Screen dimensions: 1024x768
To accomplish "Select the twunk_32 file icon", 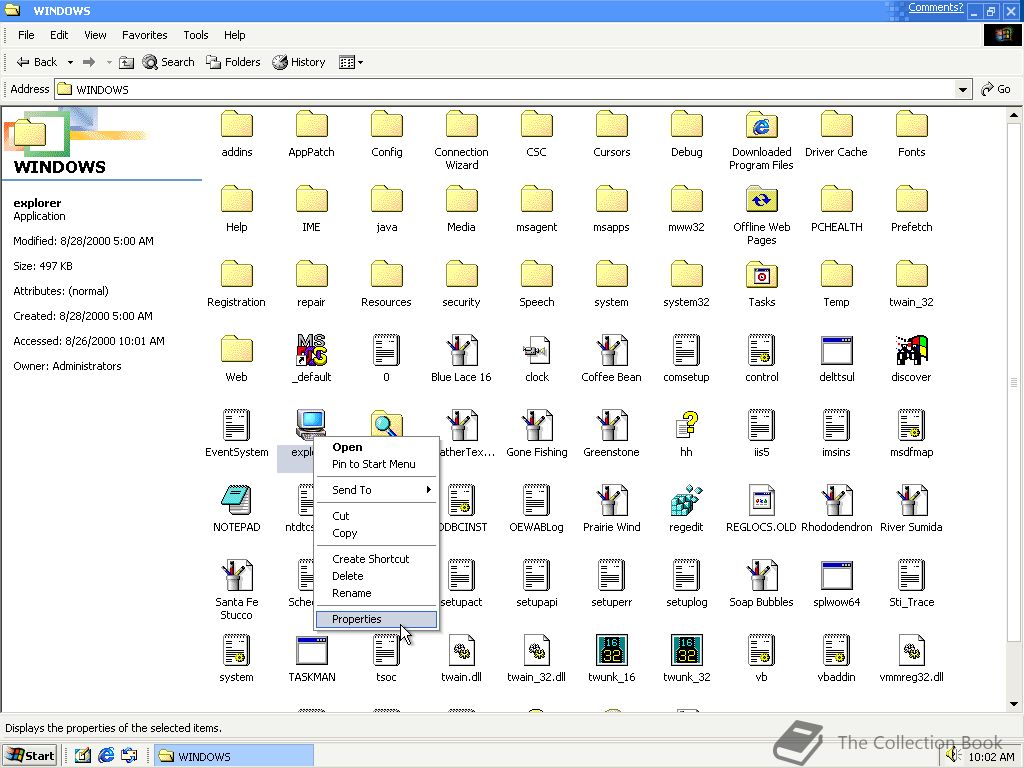I will (x=686, y=651).
